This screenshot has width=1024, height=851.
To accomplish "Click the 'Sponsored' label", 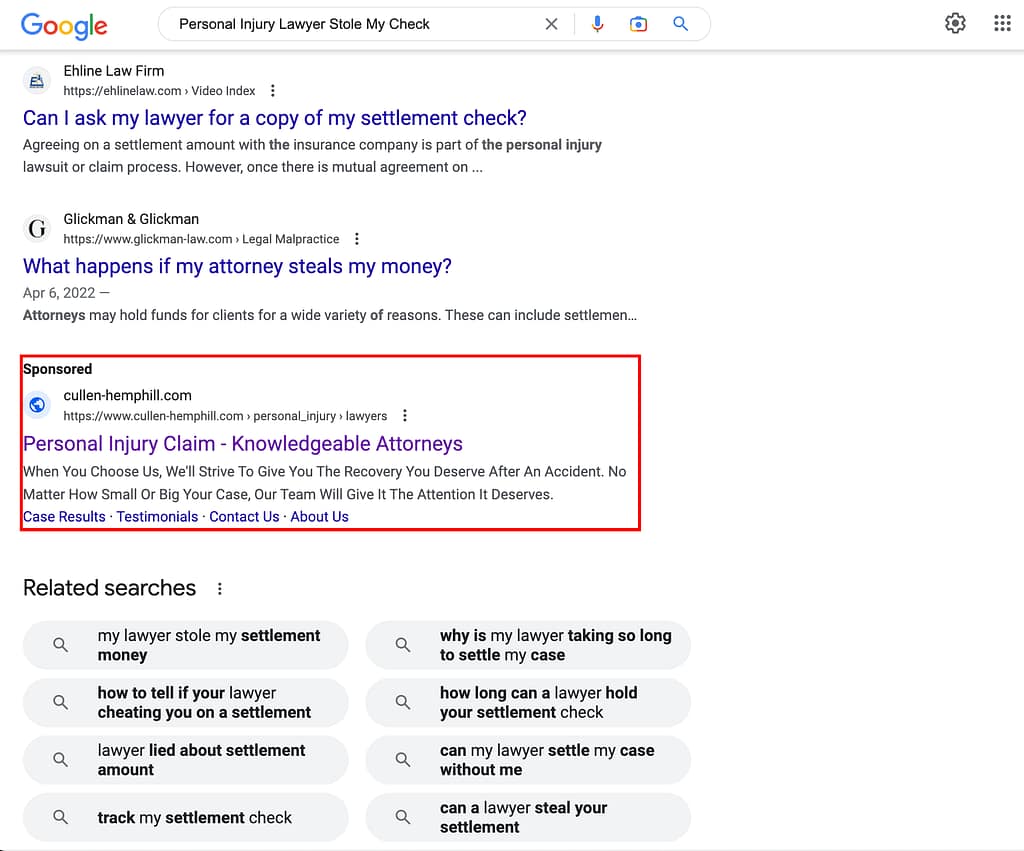I will (x=57, y=369).
